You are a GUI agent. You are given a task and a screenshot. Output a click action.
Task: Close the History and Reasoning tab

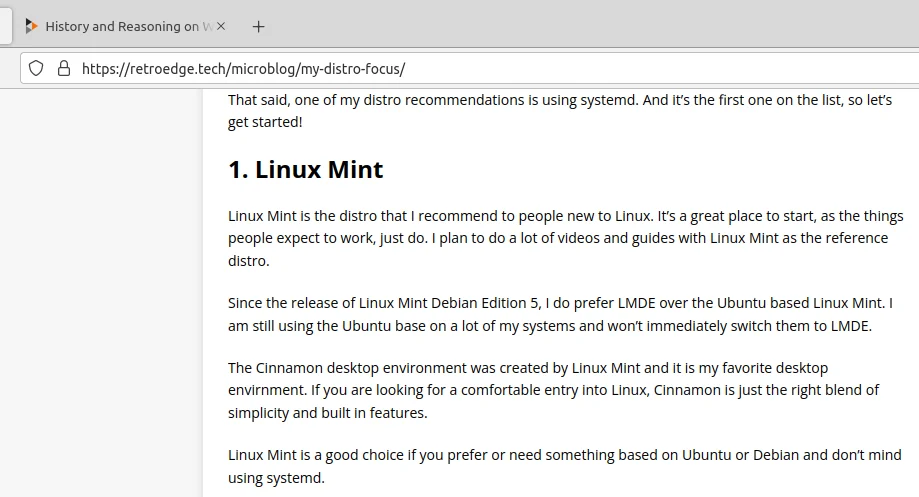tap(221, 26)
